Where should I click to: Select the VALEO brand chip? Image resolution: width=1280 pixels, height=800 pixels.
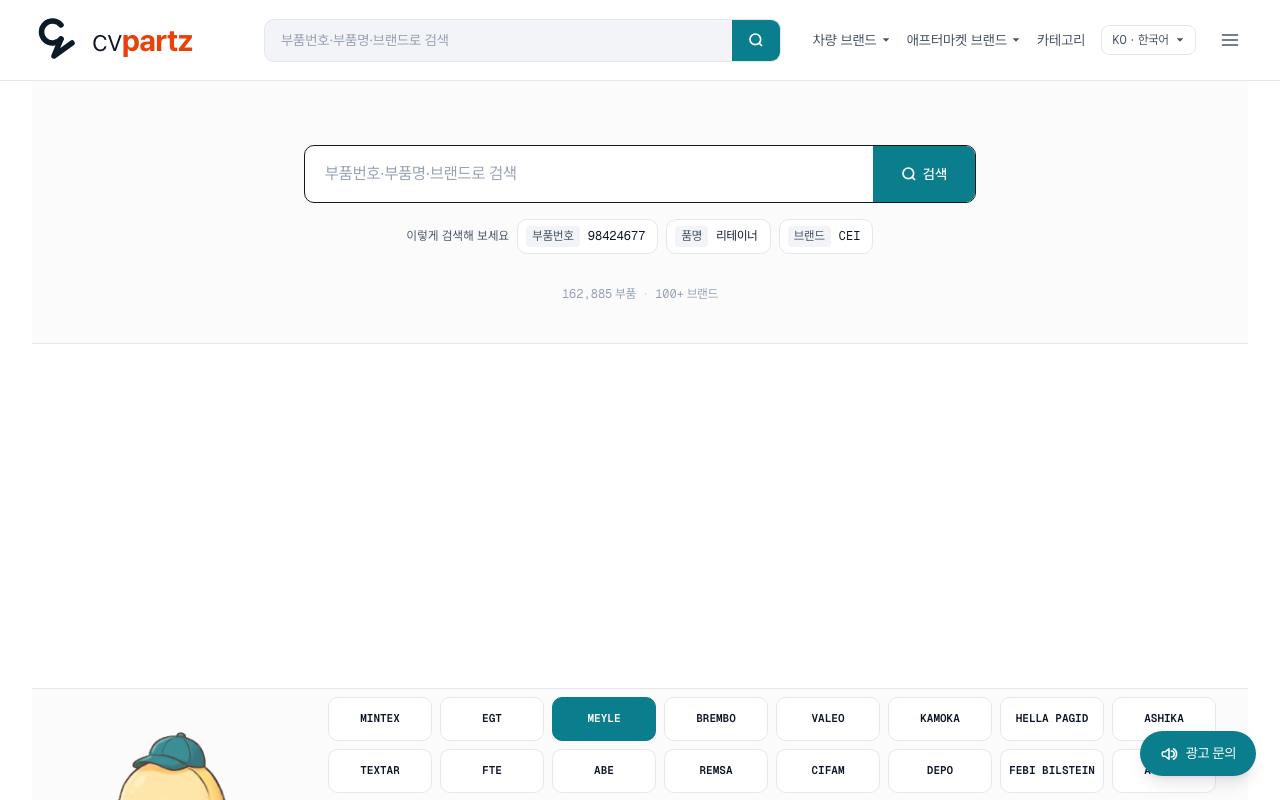coord(828,719)
